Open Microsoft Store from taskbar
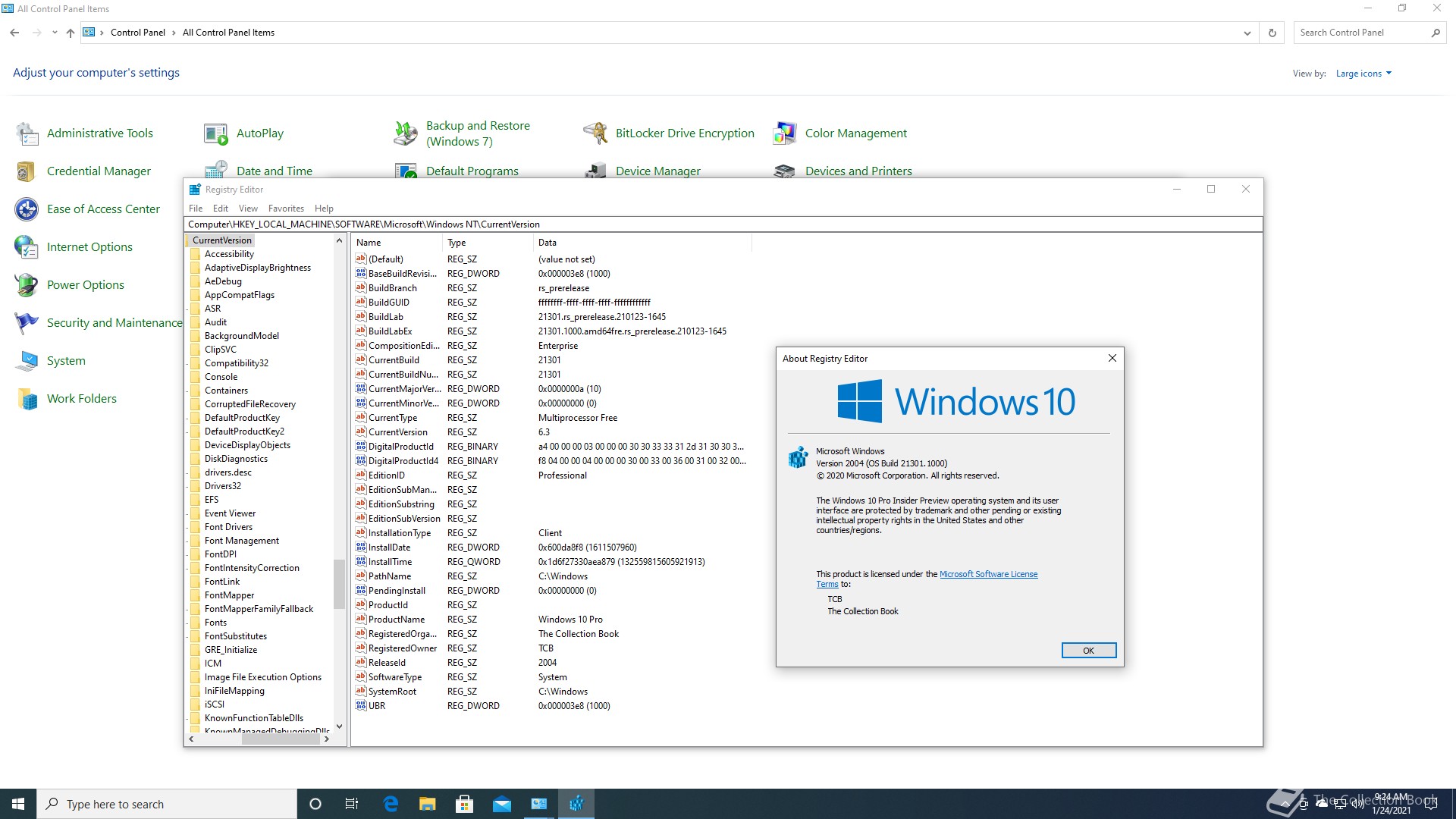Viewport: 1456px width, 819px height. coord(464,804)
